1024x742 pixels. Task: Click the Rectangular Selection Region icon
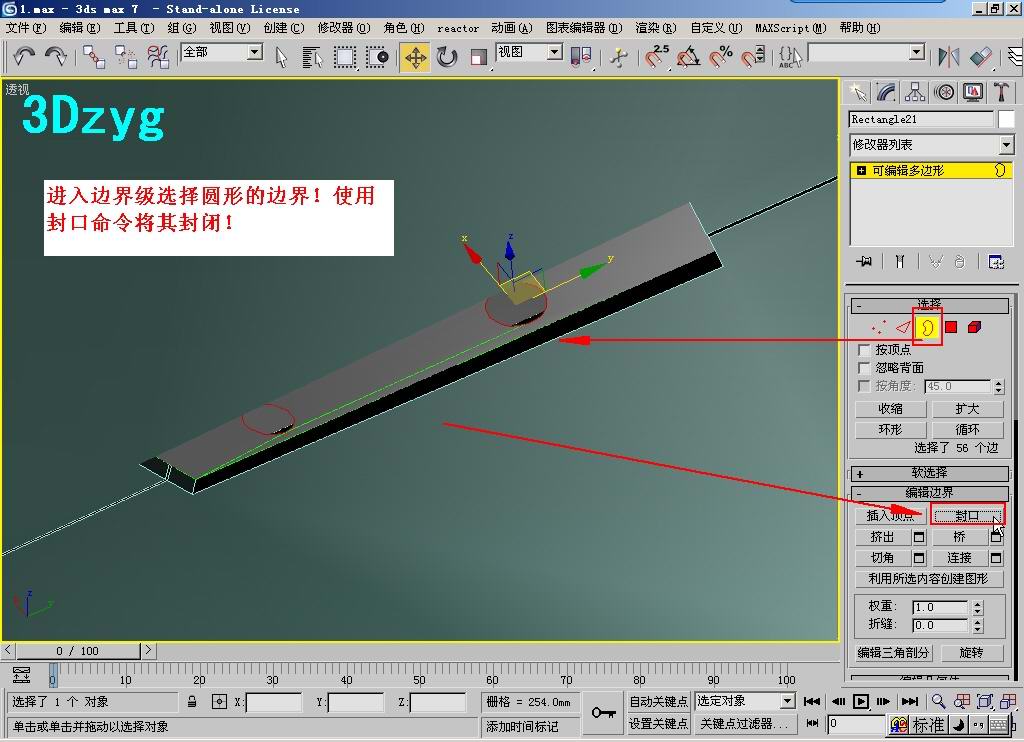345,57
